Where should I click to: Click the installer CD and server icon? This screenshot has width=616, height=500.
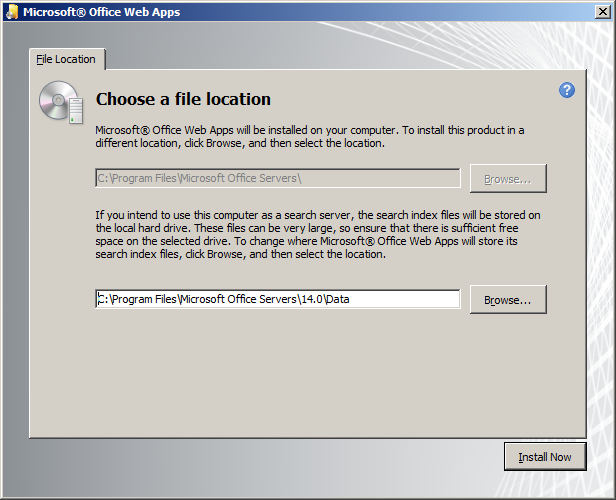(61, 103)
